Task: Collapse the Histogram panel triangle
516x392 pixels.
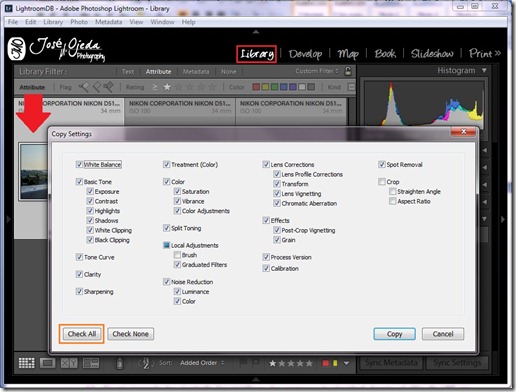Action: pos(484,71)
